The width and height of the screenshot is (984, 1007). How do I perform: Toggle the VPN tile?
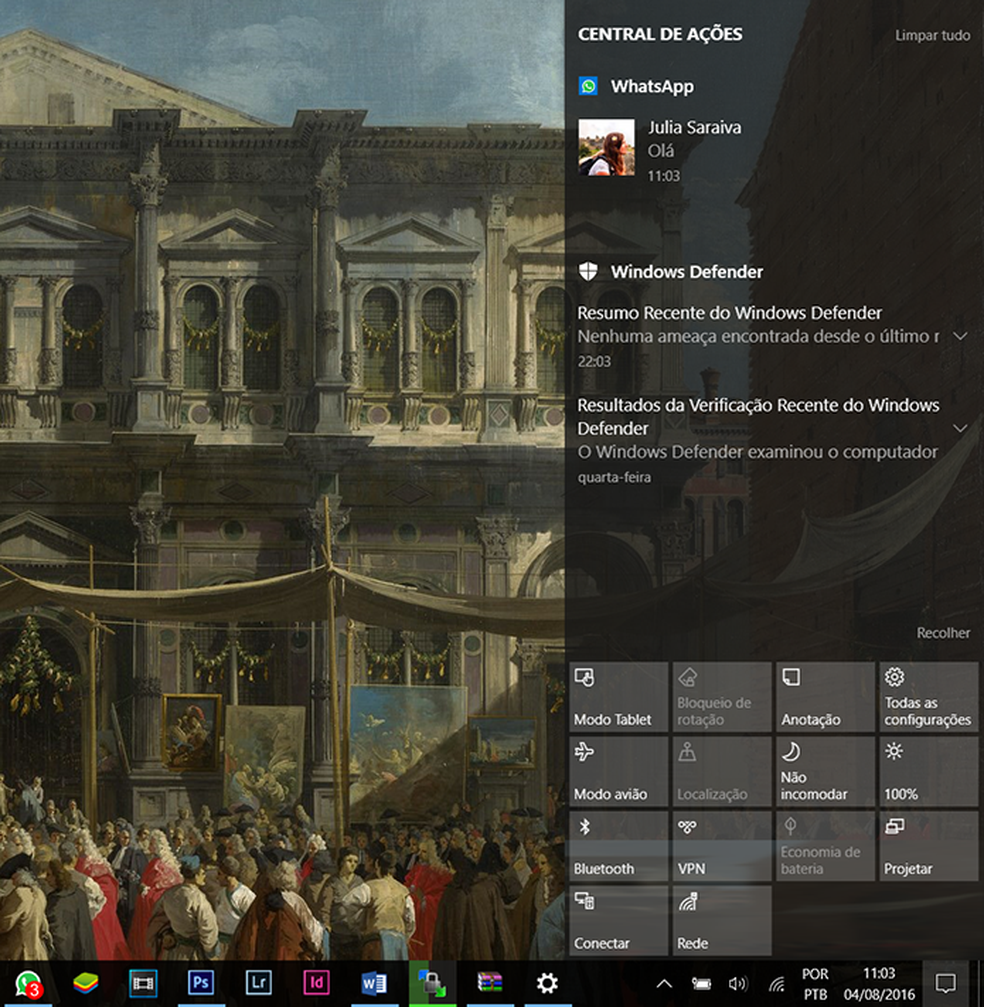723,846
